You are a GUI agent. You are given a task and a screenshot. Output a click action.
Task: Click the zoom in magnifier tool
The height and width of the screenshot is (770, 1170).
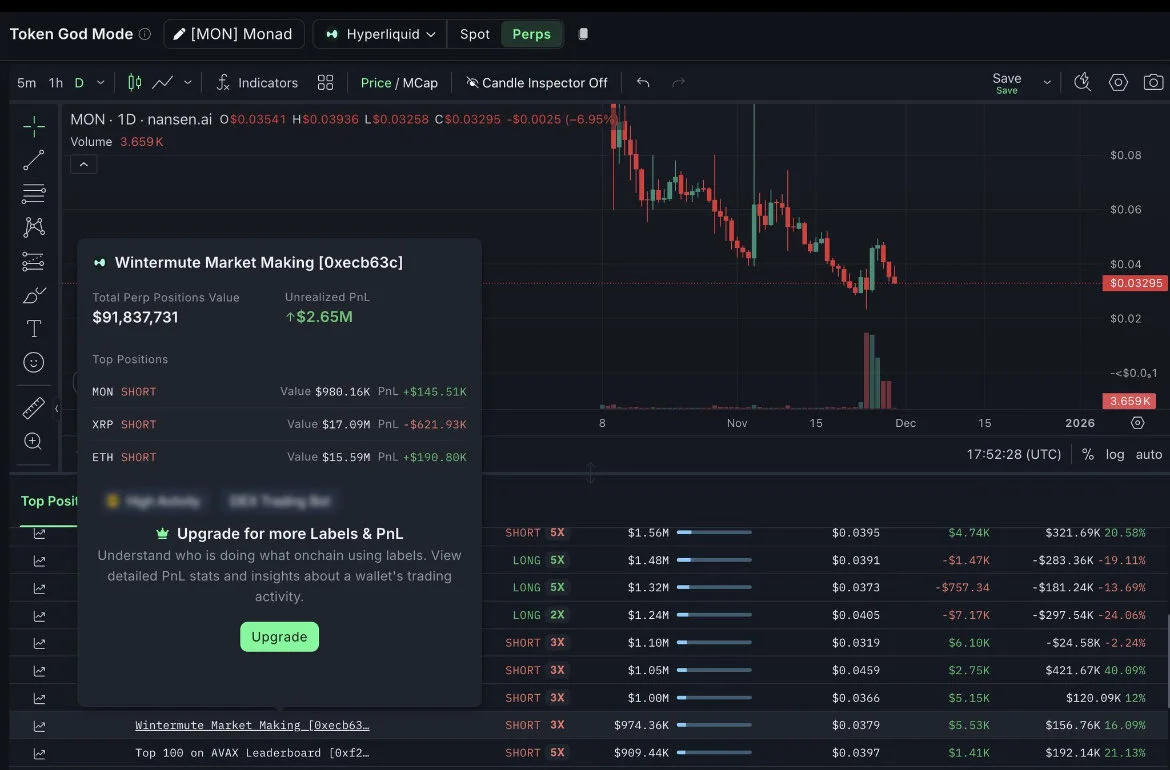coord(34,441)
